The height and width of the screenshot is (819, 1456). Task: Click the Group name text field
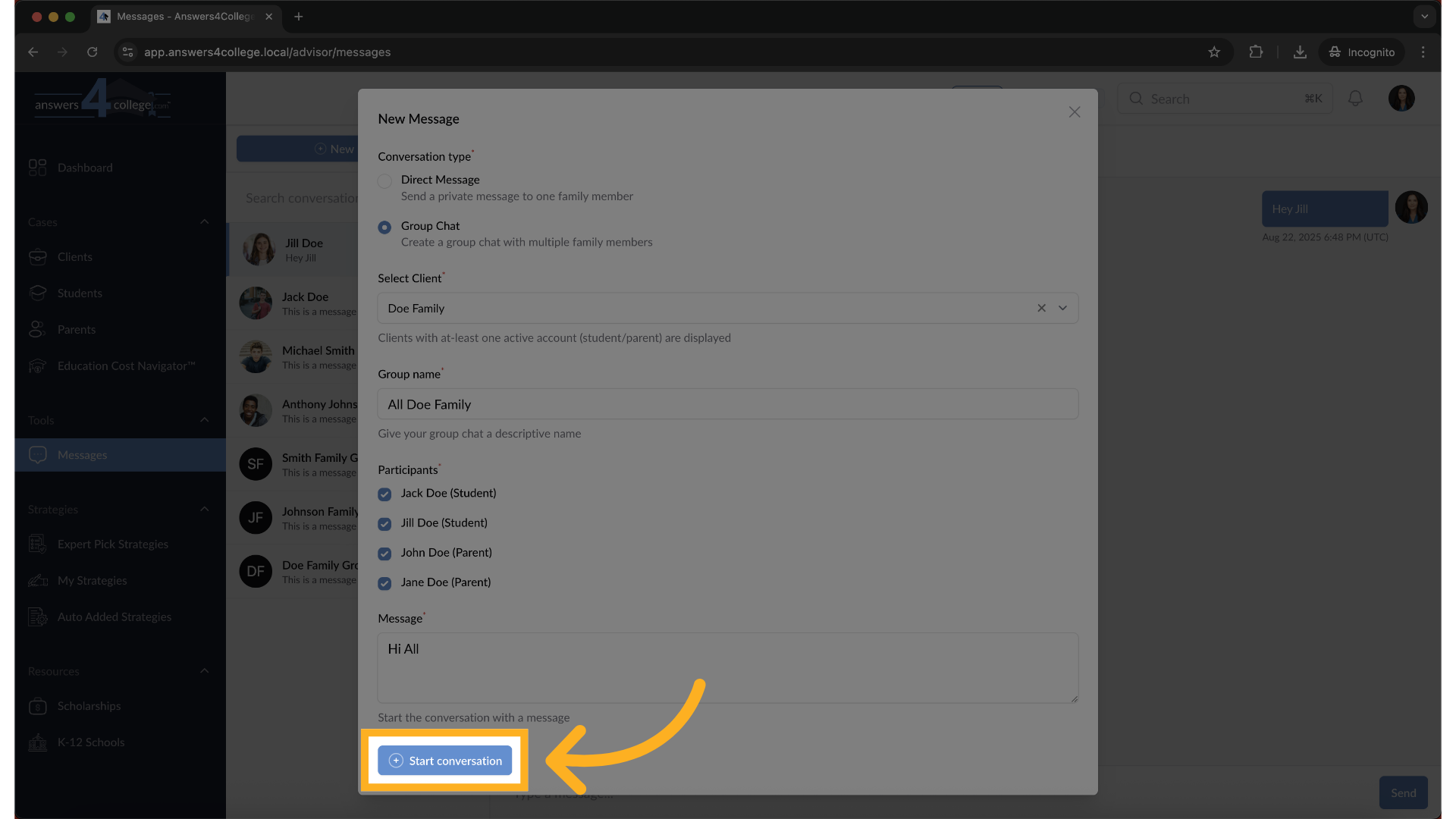coord(727,404)
